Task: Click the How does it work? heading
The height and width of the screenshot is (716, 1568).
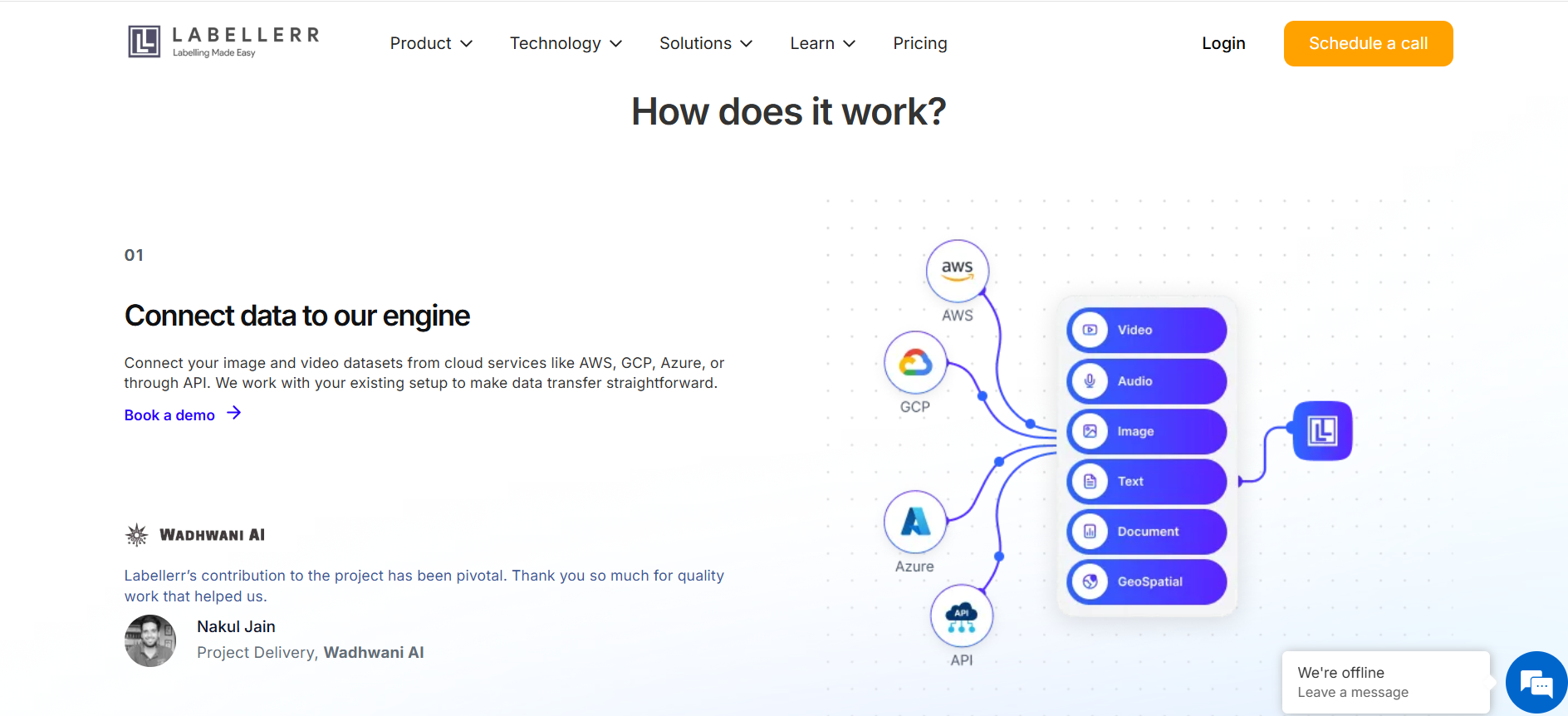Action: [x=789, y=111]
